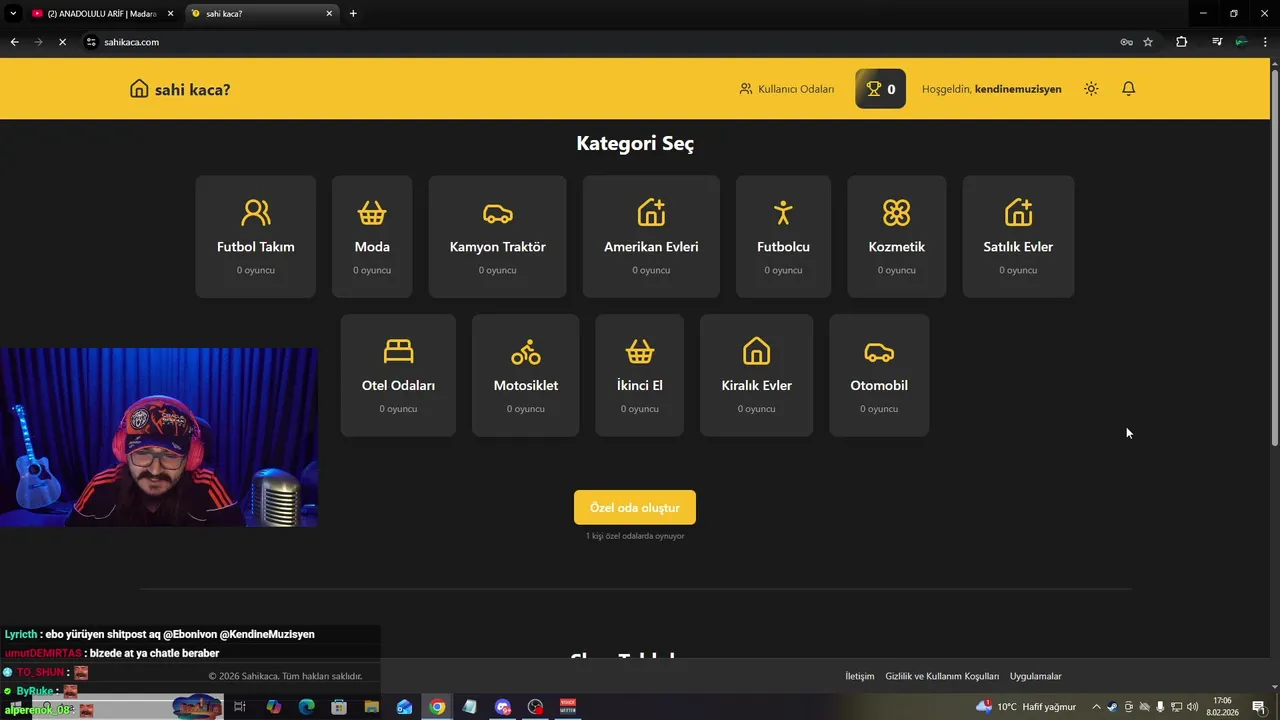1280x720 pixels.
Task: Open Chrome in the Windows taskbar
Action: click(437, 707)
